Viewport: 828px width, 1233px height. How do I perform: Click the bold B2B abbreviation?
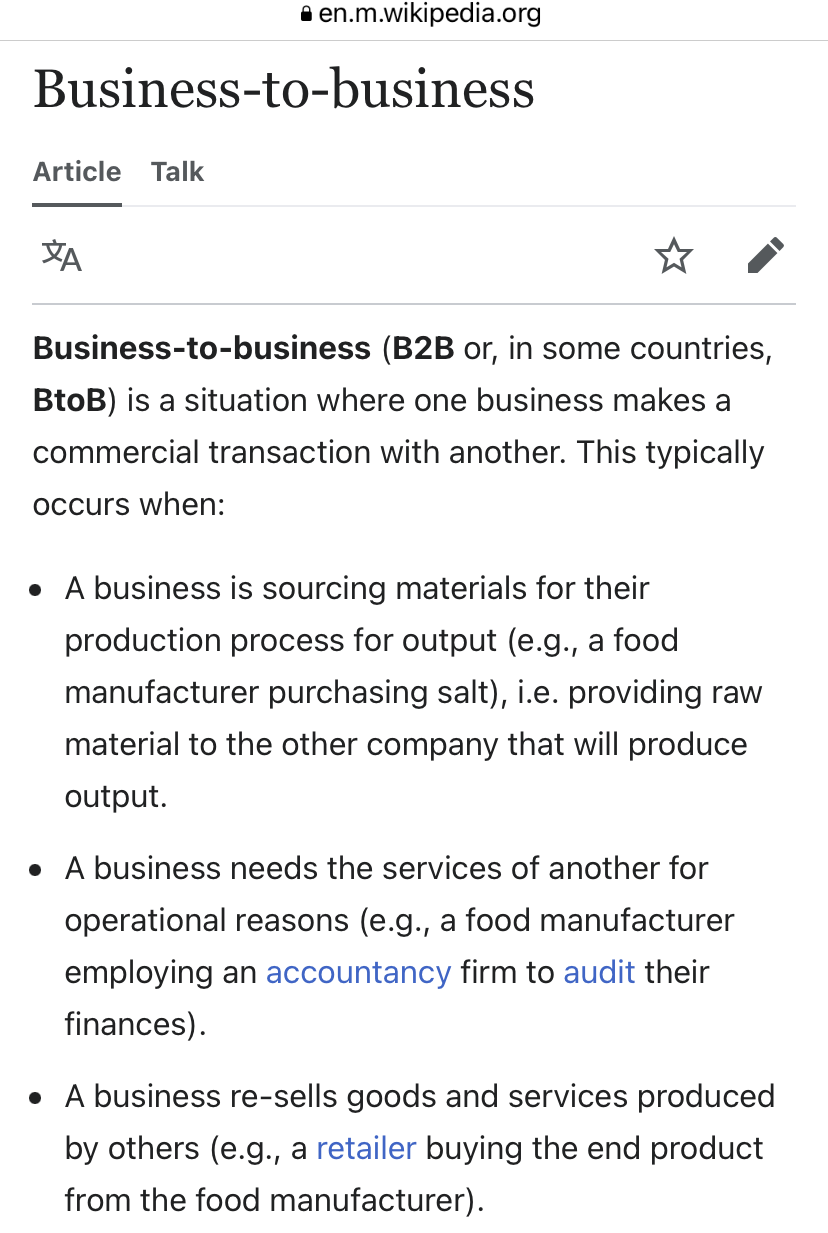tap(423, 349)
